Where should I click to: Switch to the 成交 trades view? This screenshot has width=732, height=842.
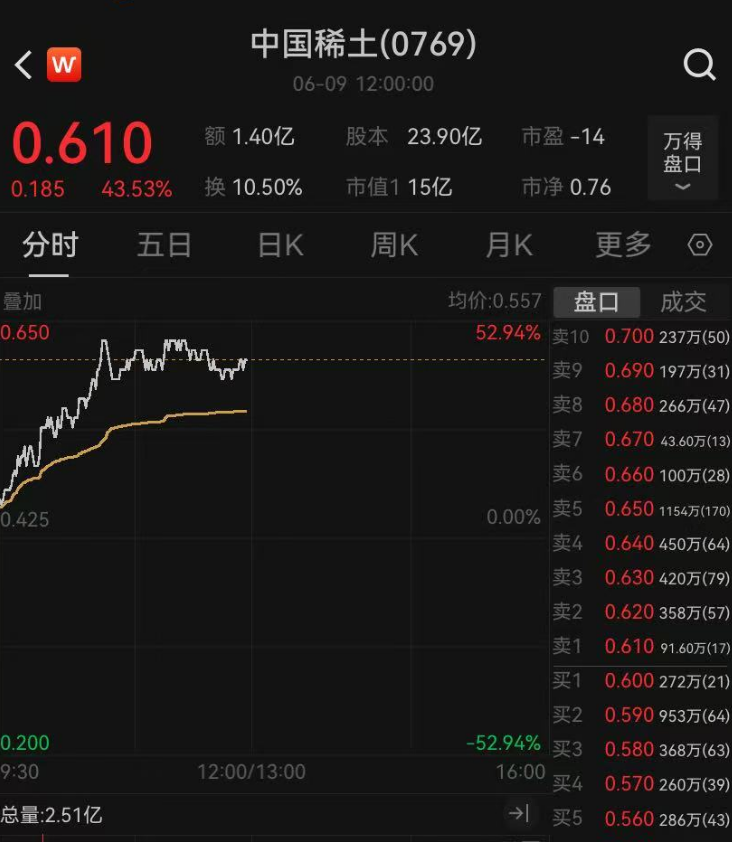pos(683,301)
